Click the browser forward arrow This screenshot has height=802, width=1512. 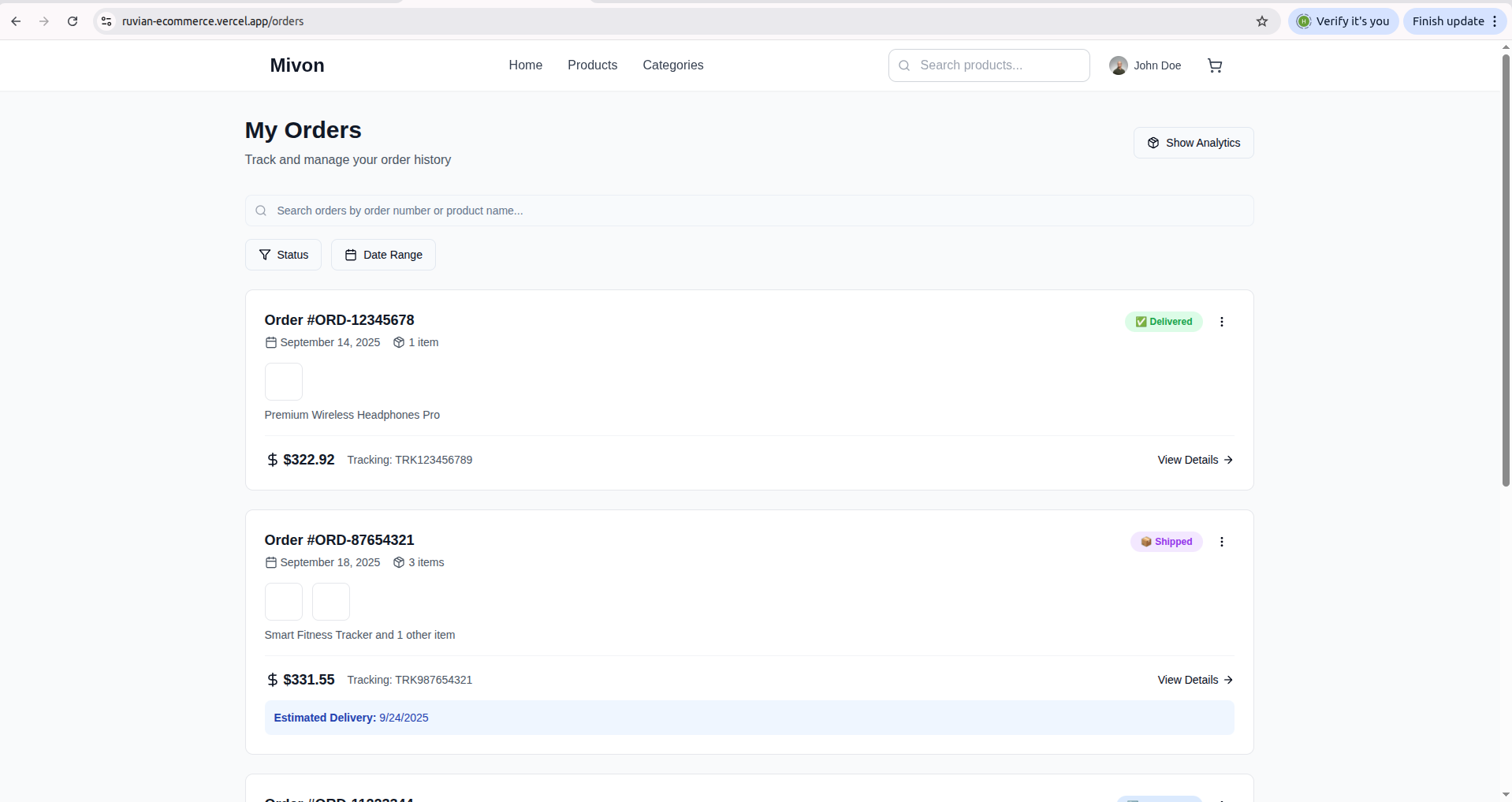(44, 21)
